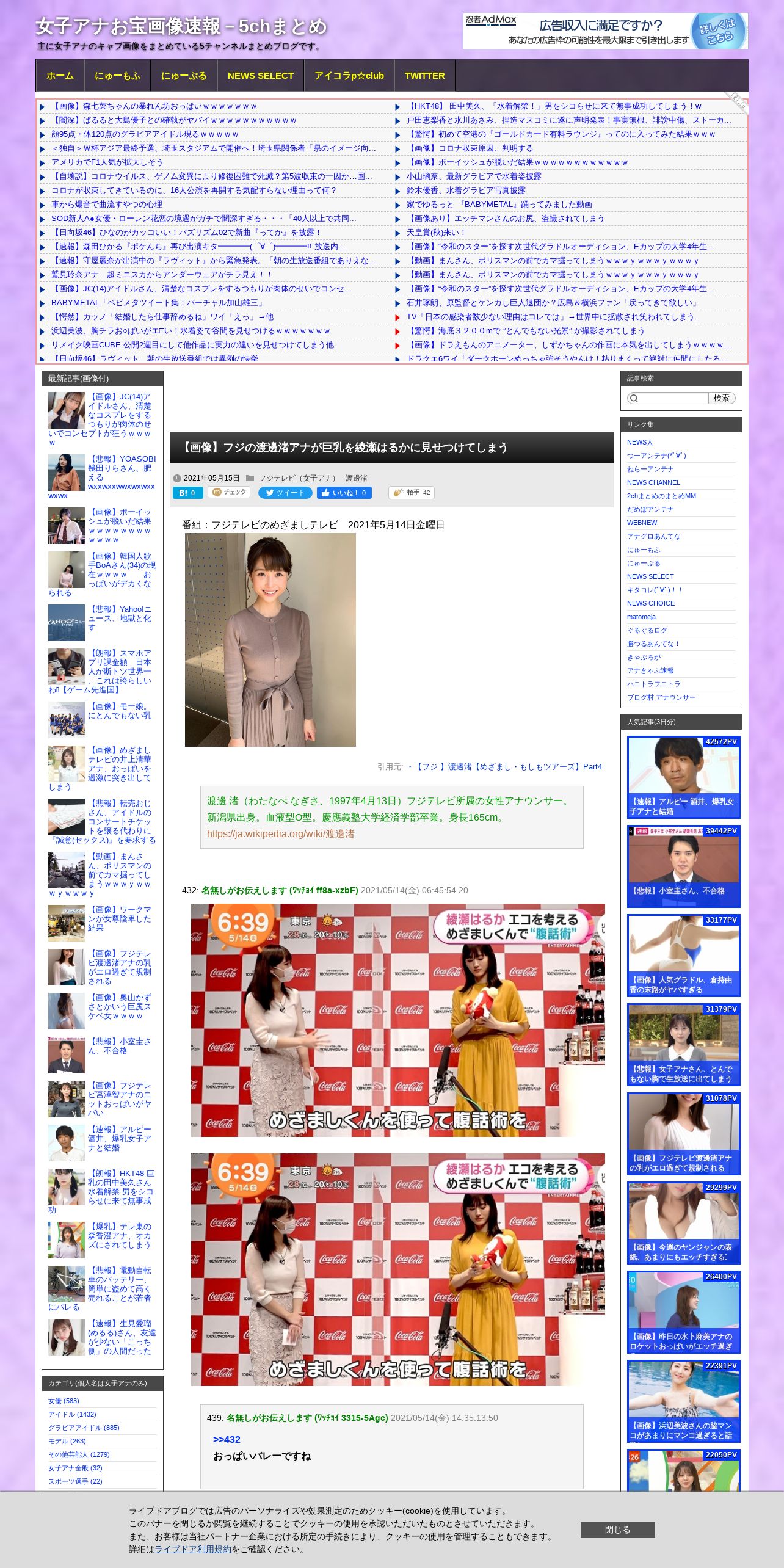
Task: Open the ライブドア利用規約 link
Action: [x=193, y=1549]
